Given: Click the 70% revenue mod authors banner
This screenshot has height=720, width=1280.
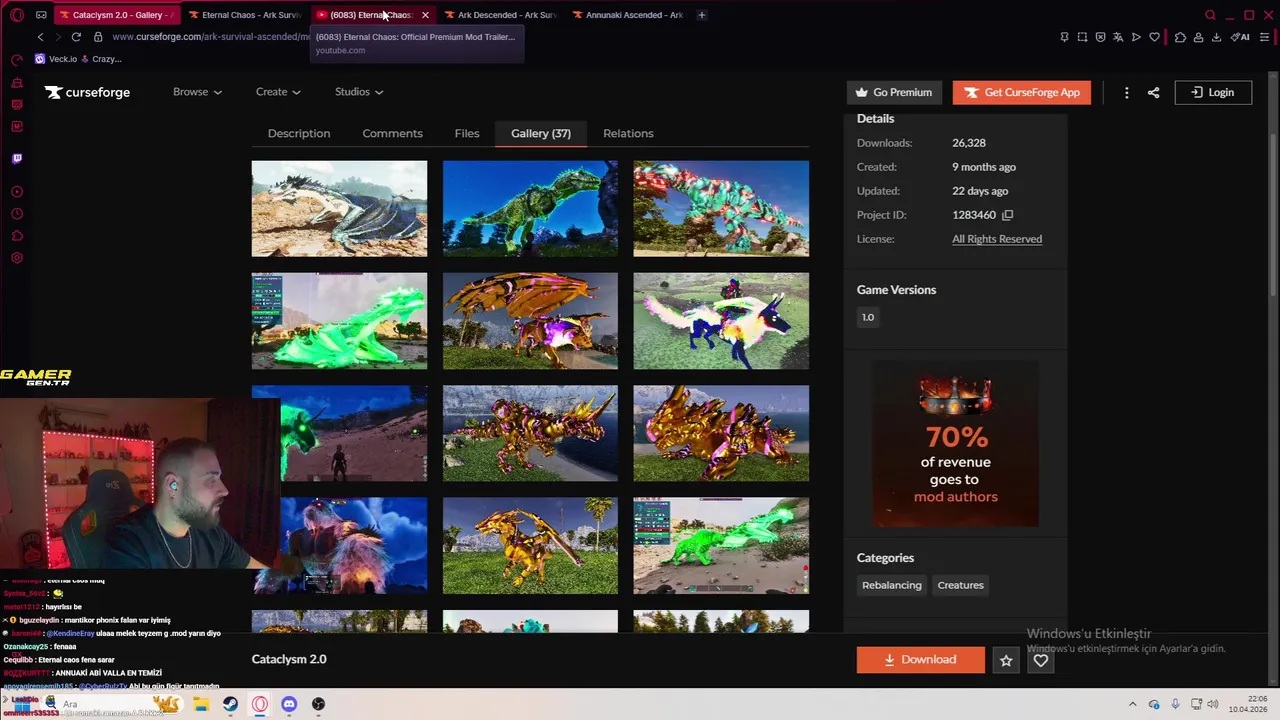Looking at the screenshot, I should click(955, 443).
